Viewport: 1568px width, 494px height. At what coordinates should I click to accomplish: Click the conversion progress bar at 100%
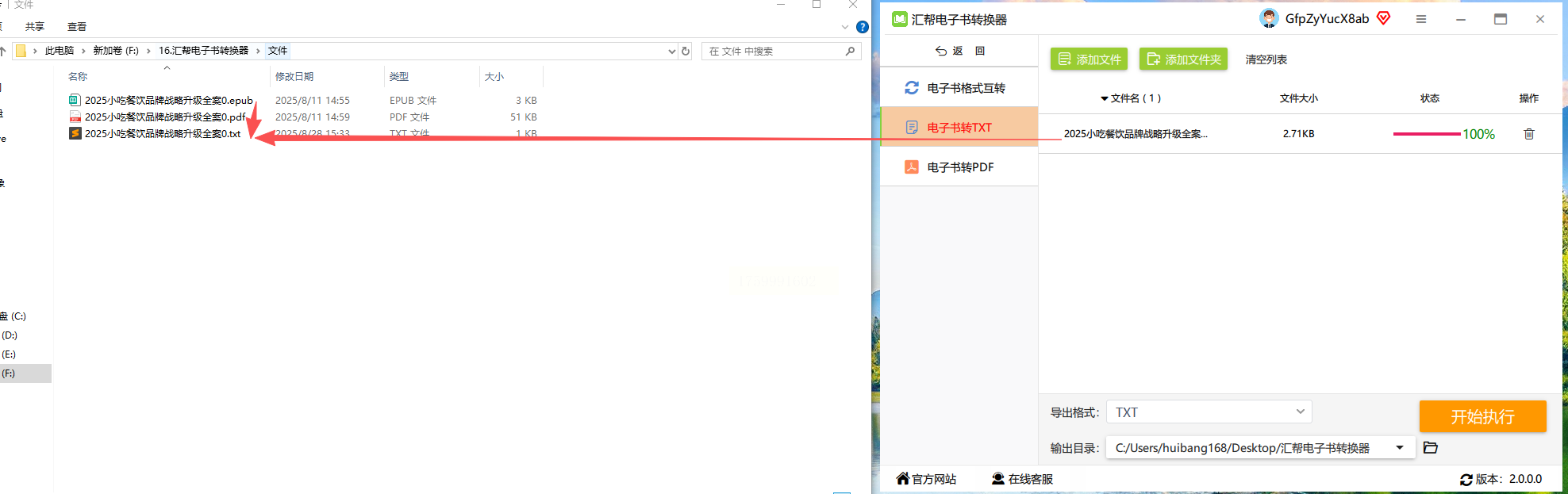pyautogui.click(x=1427, y=134)
